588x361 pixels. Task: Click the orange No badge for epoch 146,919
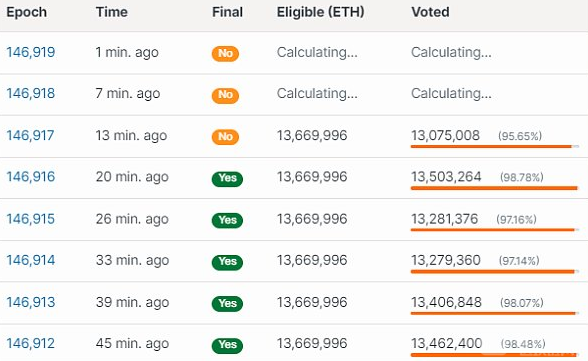[225, 53]
